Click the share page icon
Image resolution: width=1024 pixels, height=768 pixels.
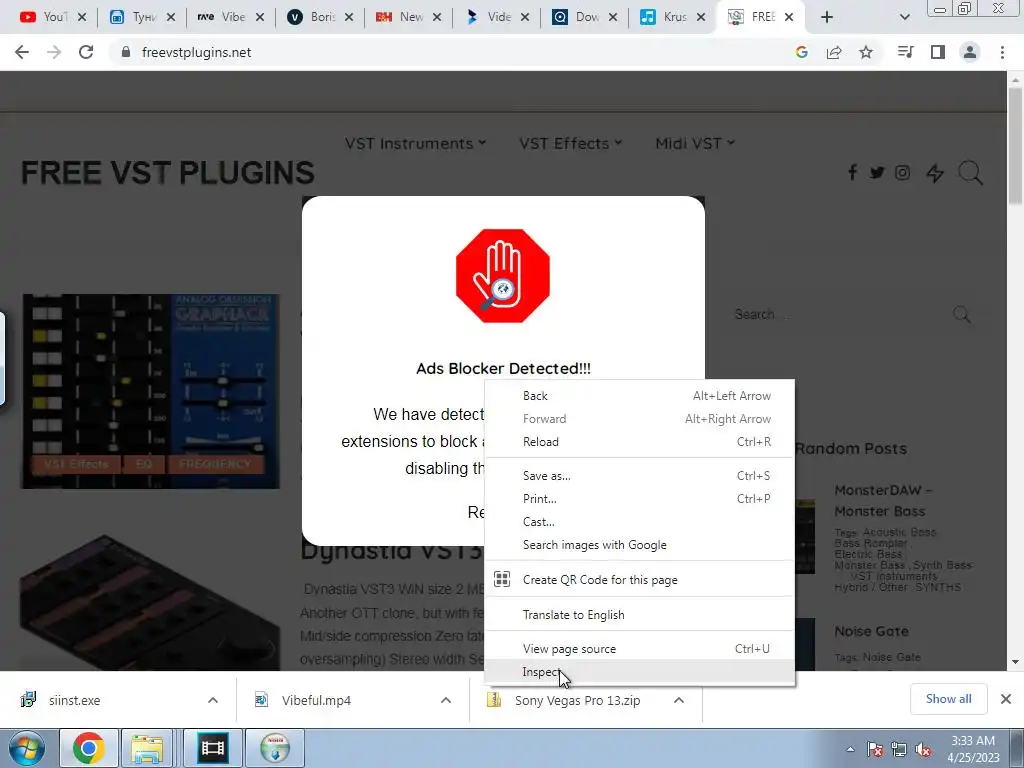coord(834,52)
